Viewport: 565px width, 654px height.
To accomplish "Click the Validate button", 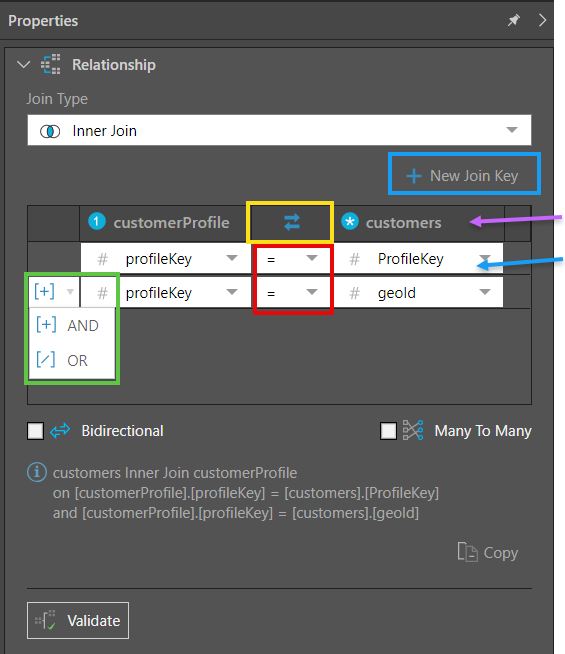I will (x=78, y=621).
